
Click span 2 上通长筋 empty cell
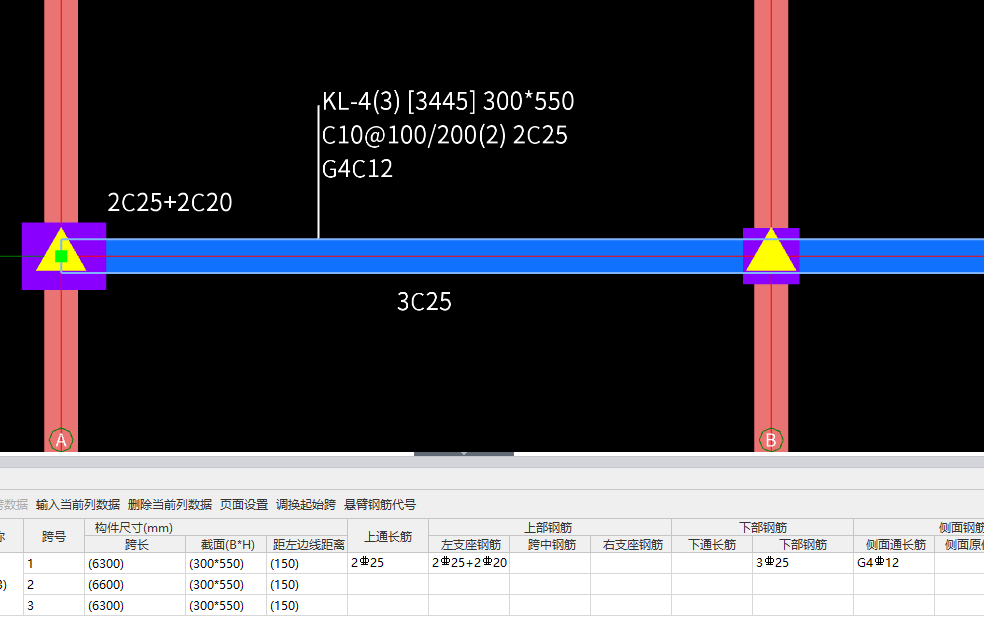click(388, 584)
